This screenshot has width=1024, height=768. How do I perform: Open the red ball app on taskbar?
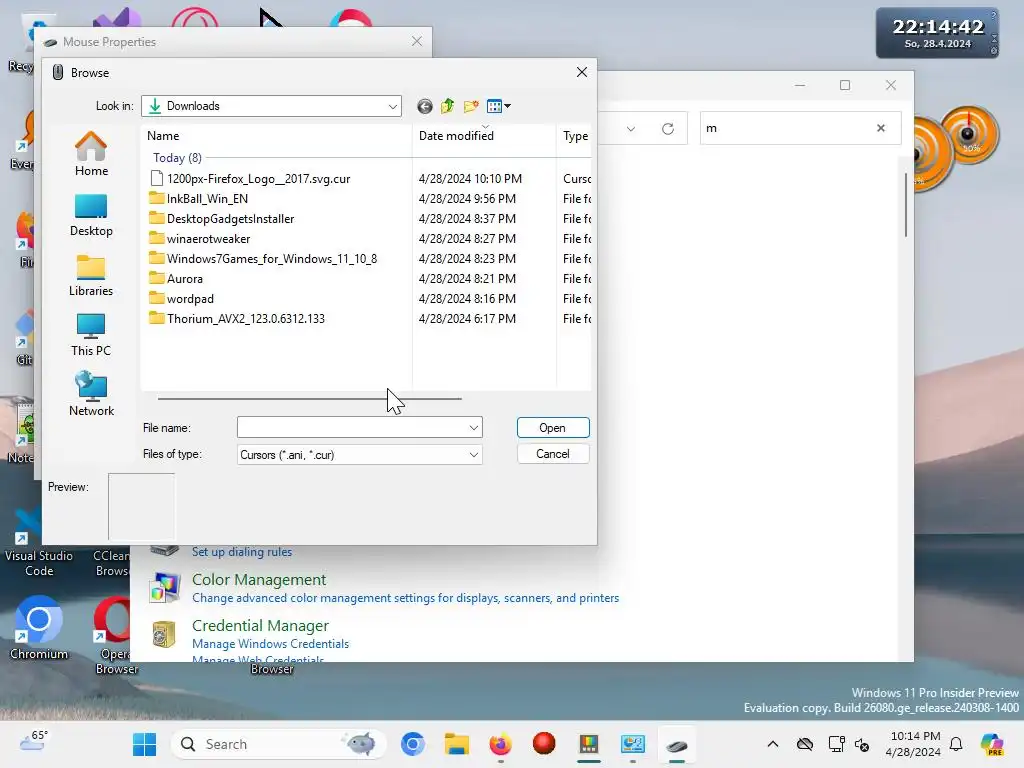(x=544, y=744)
